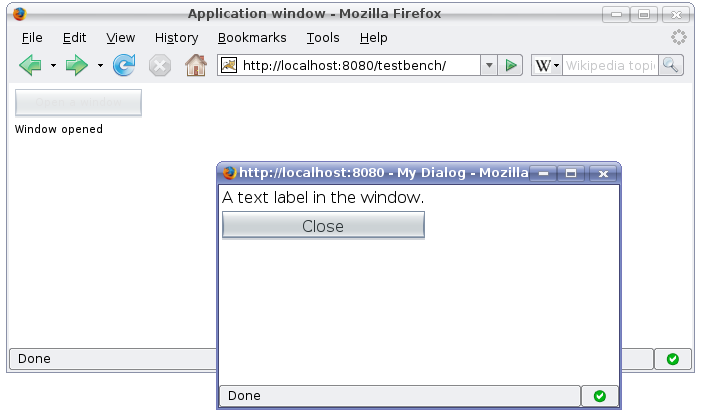Minimize the main Application window
Screen dimensions: 701x413
point(616,15)
